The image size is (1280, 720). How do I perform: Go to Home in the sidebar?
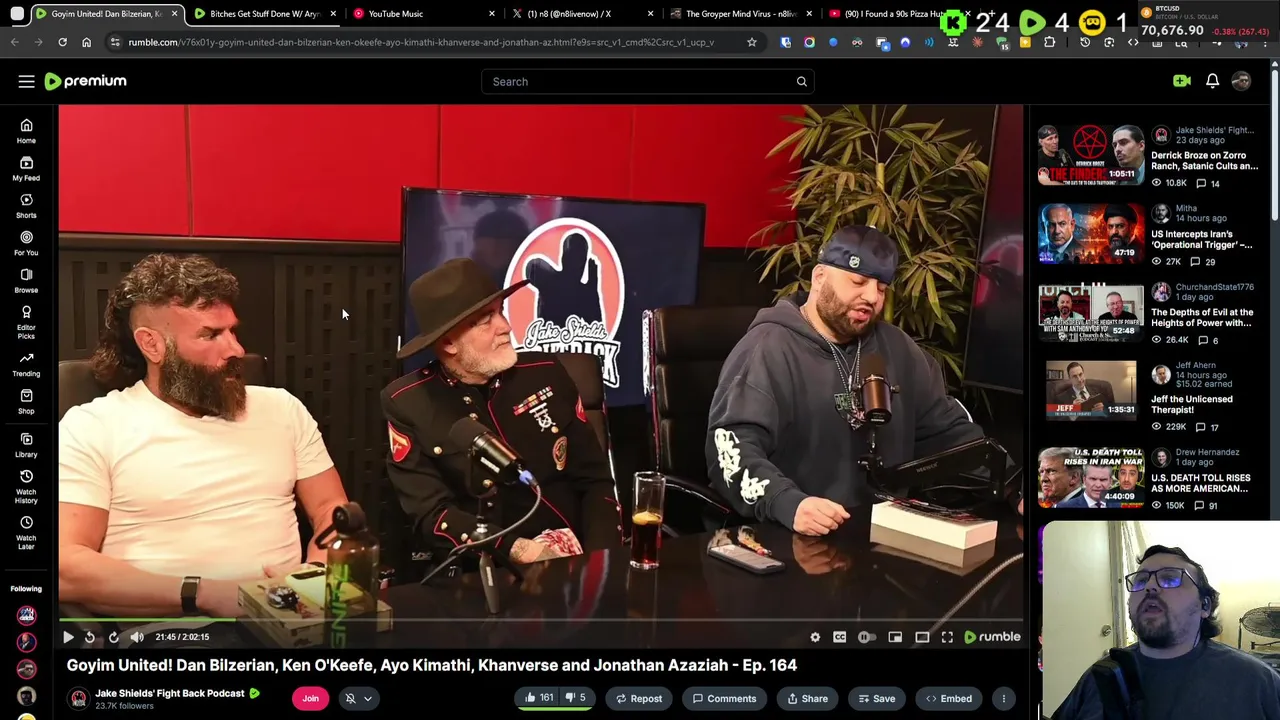26,131
